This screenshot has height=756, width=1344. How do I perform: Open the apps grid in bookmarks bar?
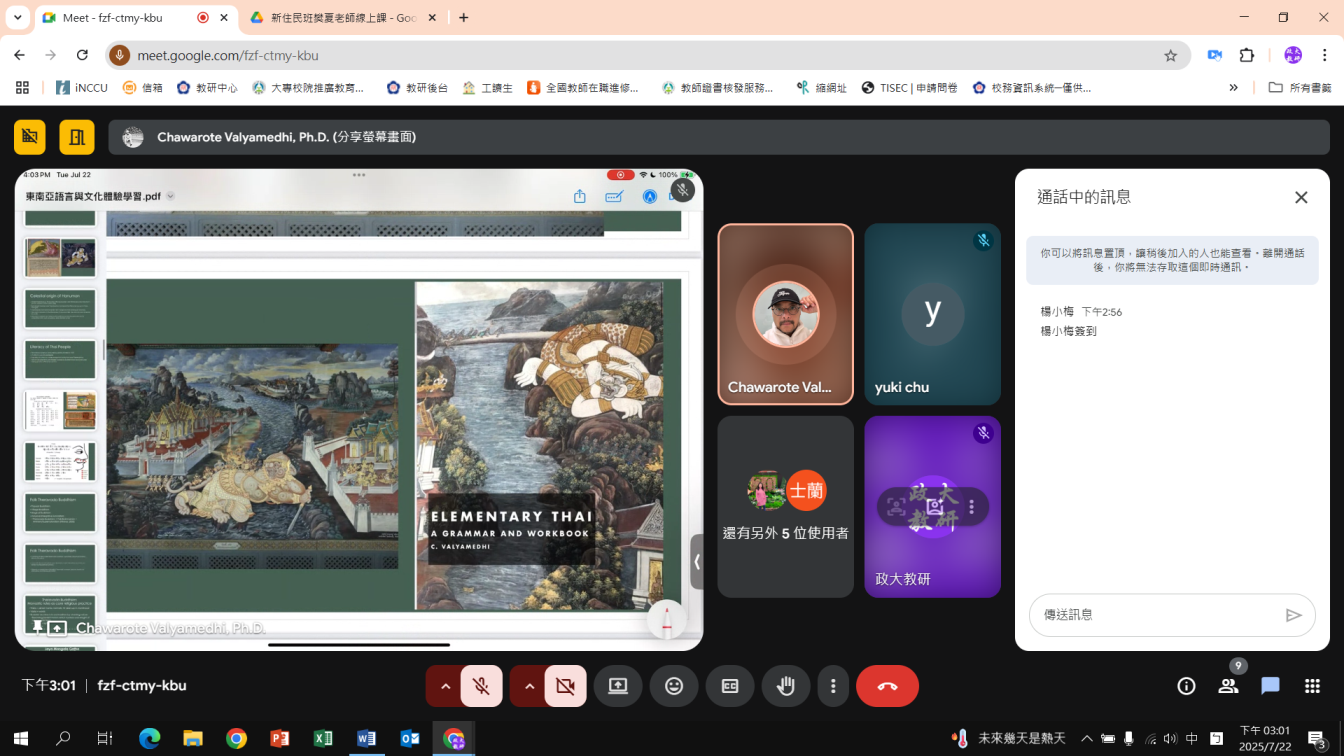(x=22, y=88)
